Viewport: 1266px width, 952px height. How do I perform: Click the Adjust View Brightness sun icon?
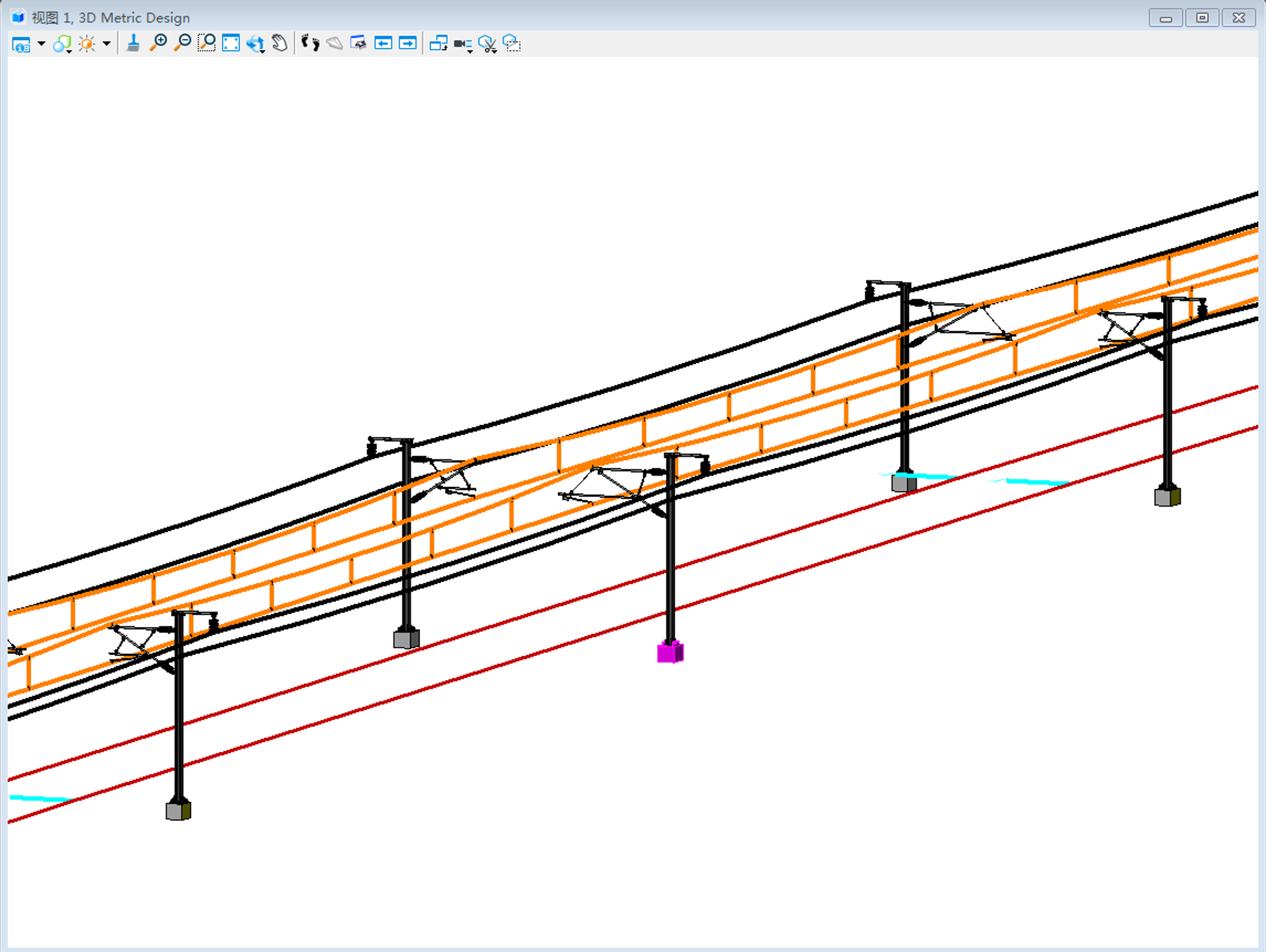click(x=87, y=44)
